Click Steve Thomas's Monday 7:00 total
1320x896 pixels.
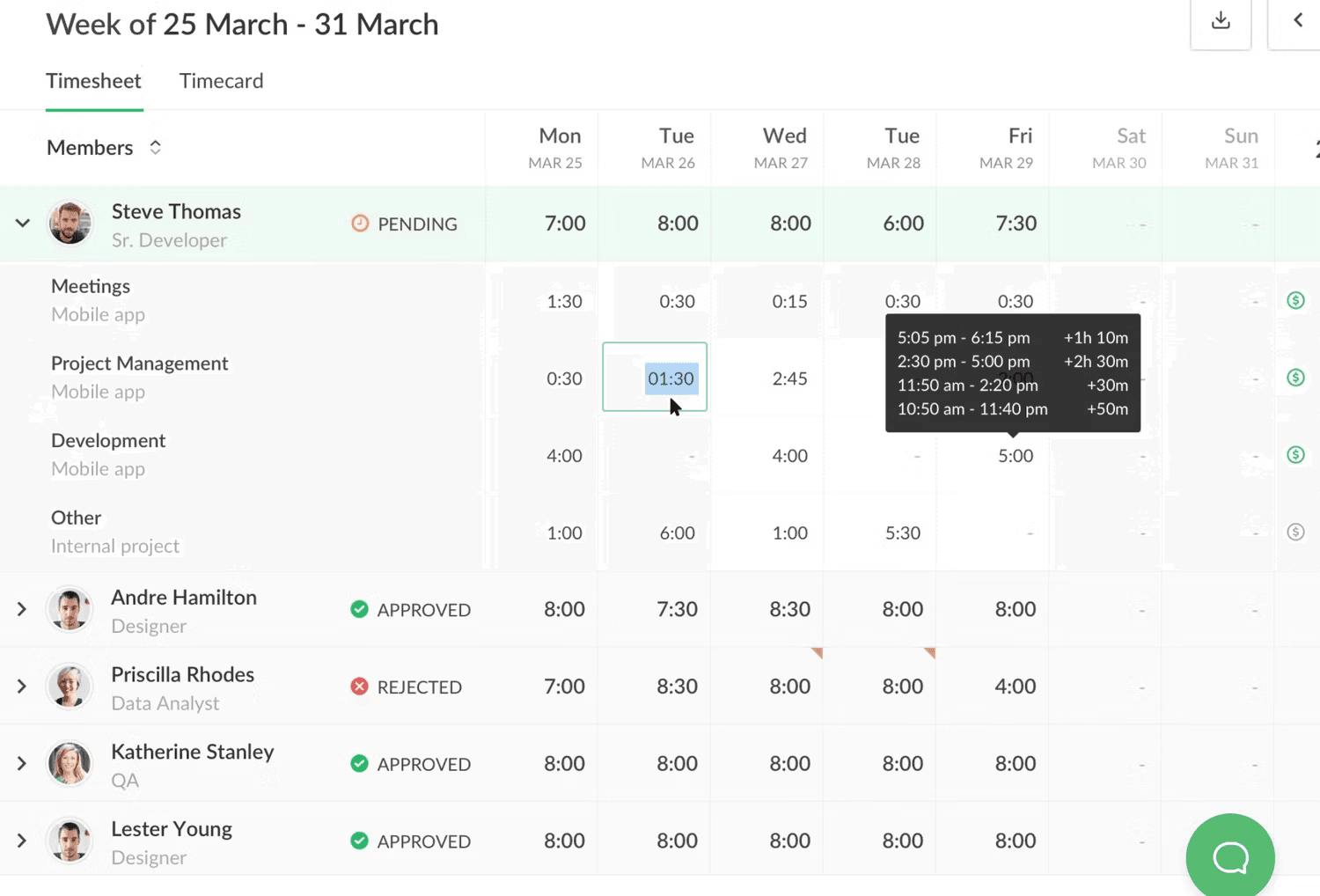564,224
